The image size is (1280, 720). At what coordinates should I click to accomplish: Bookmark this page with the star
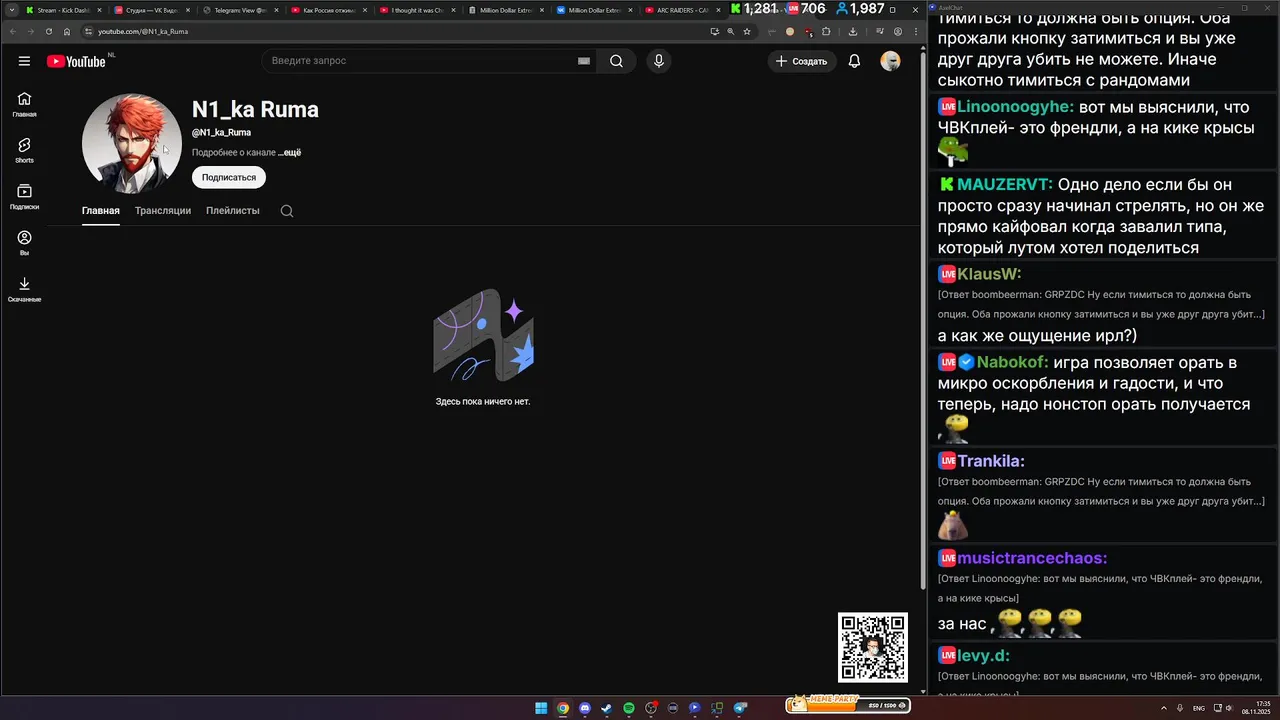pos(746,31)
